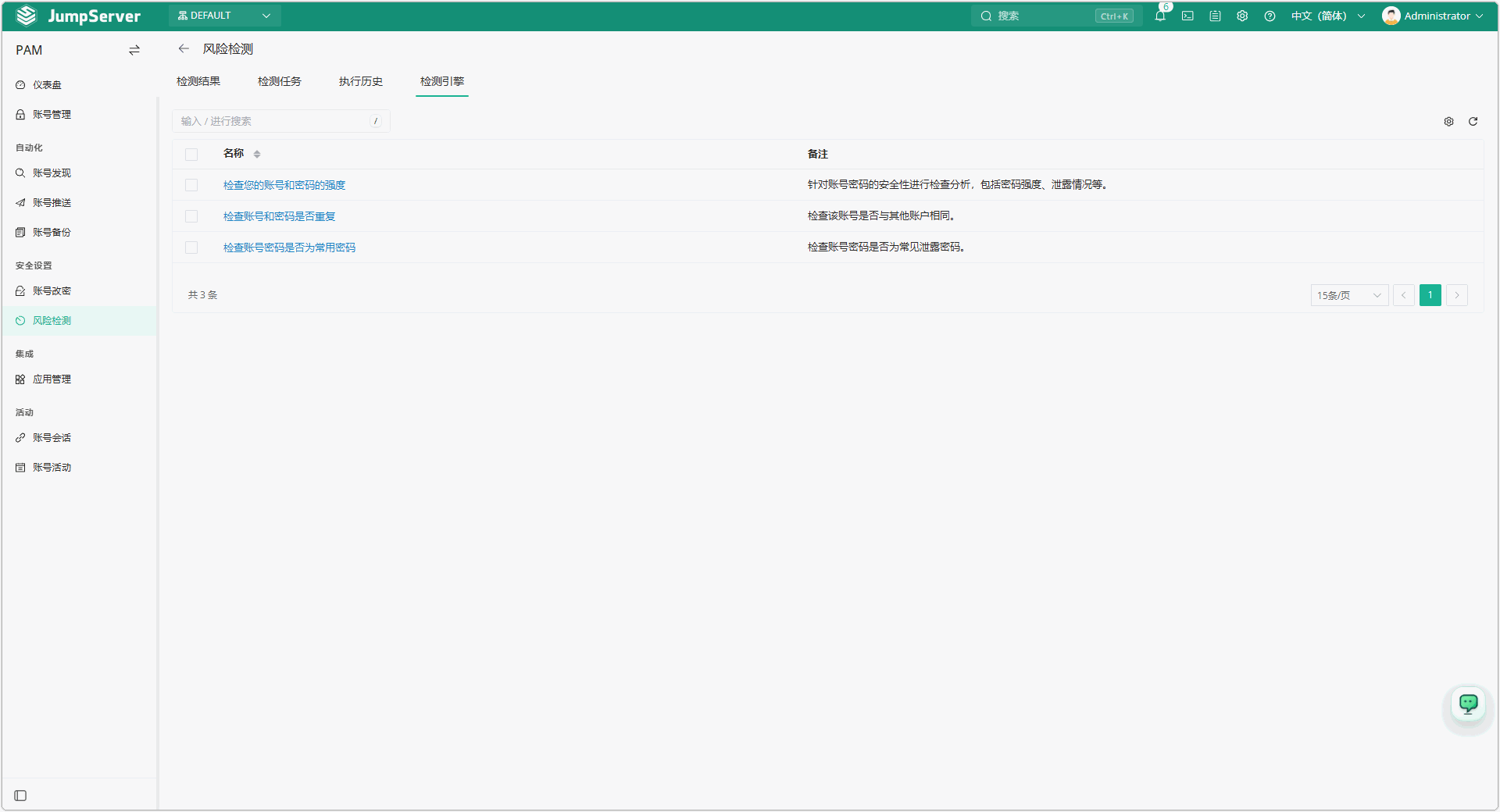
Task: Toggle the select-all checkbox in header
Action: coord(191,155)
